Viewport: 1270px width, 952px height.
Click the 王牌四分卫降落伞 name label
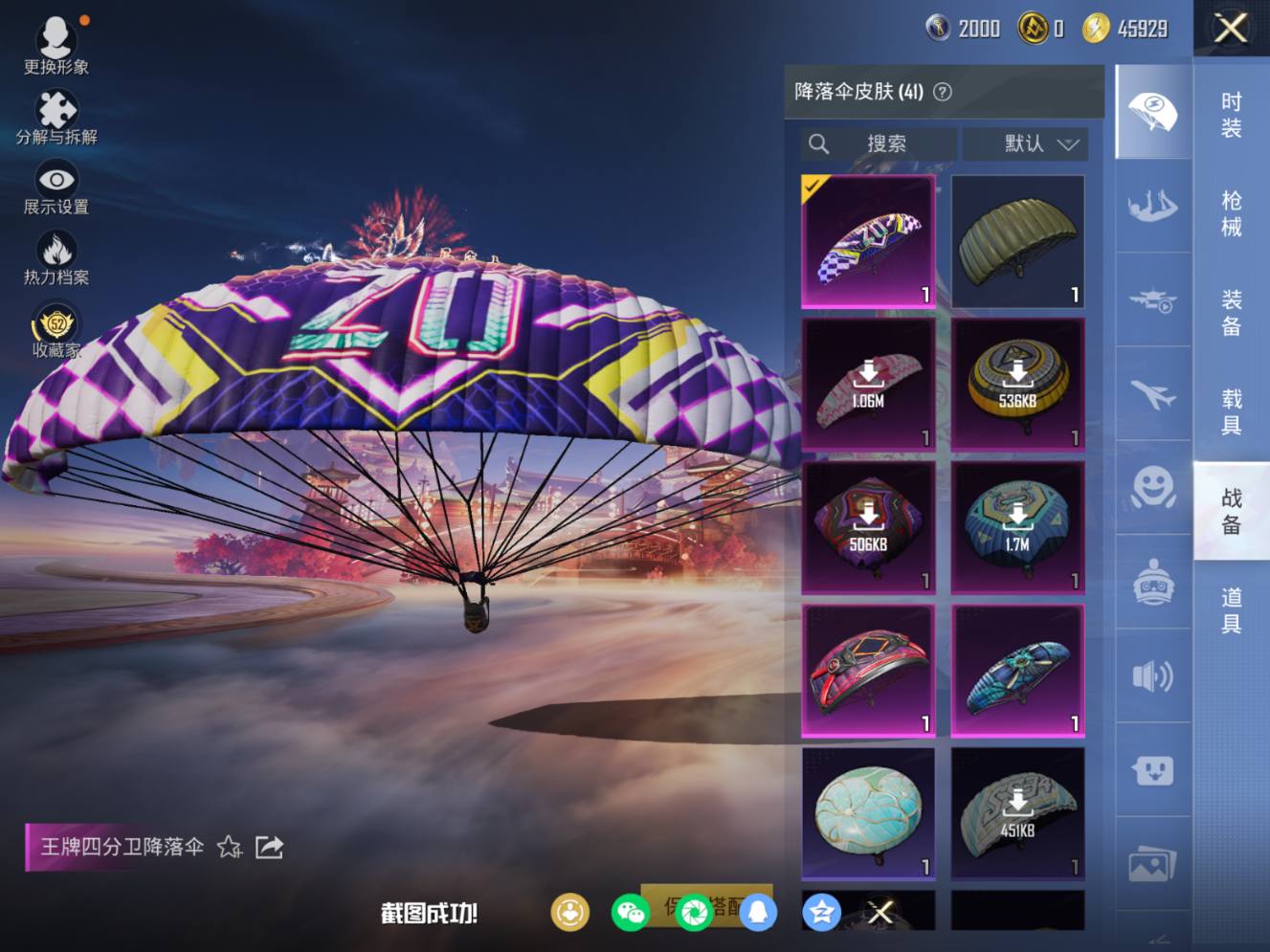(x=123, y=847)
